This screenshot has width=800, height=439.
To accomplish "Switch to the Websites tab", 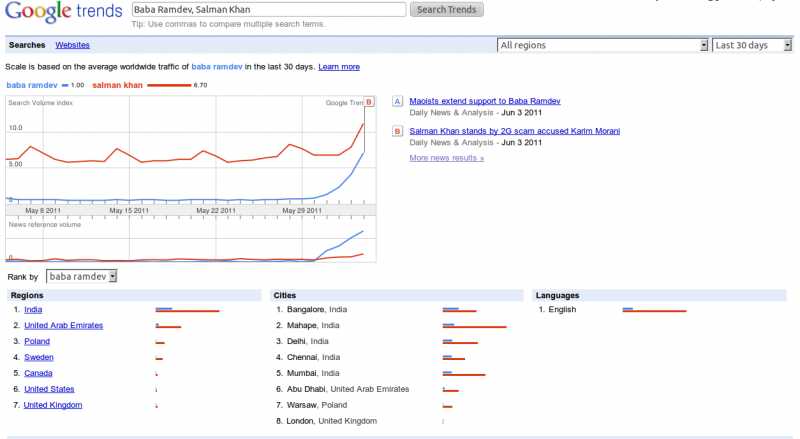I will click(x=72, y=45).
